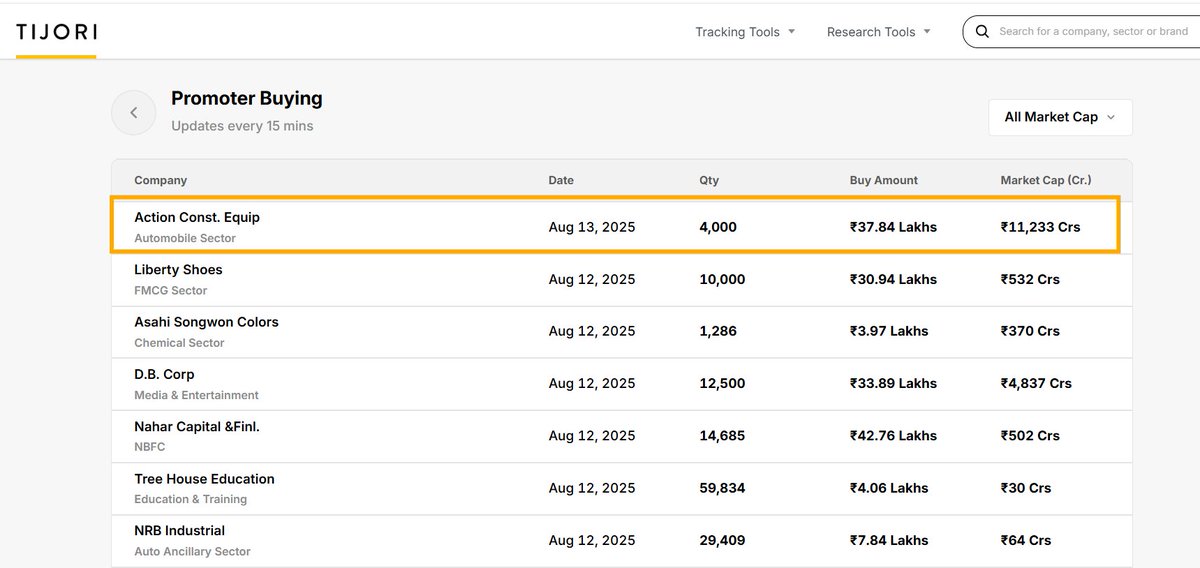Open NRB Industrial company

(179, 531)
